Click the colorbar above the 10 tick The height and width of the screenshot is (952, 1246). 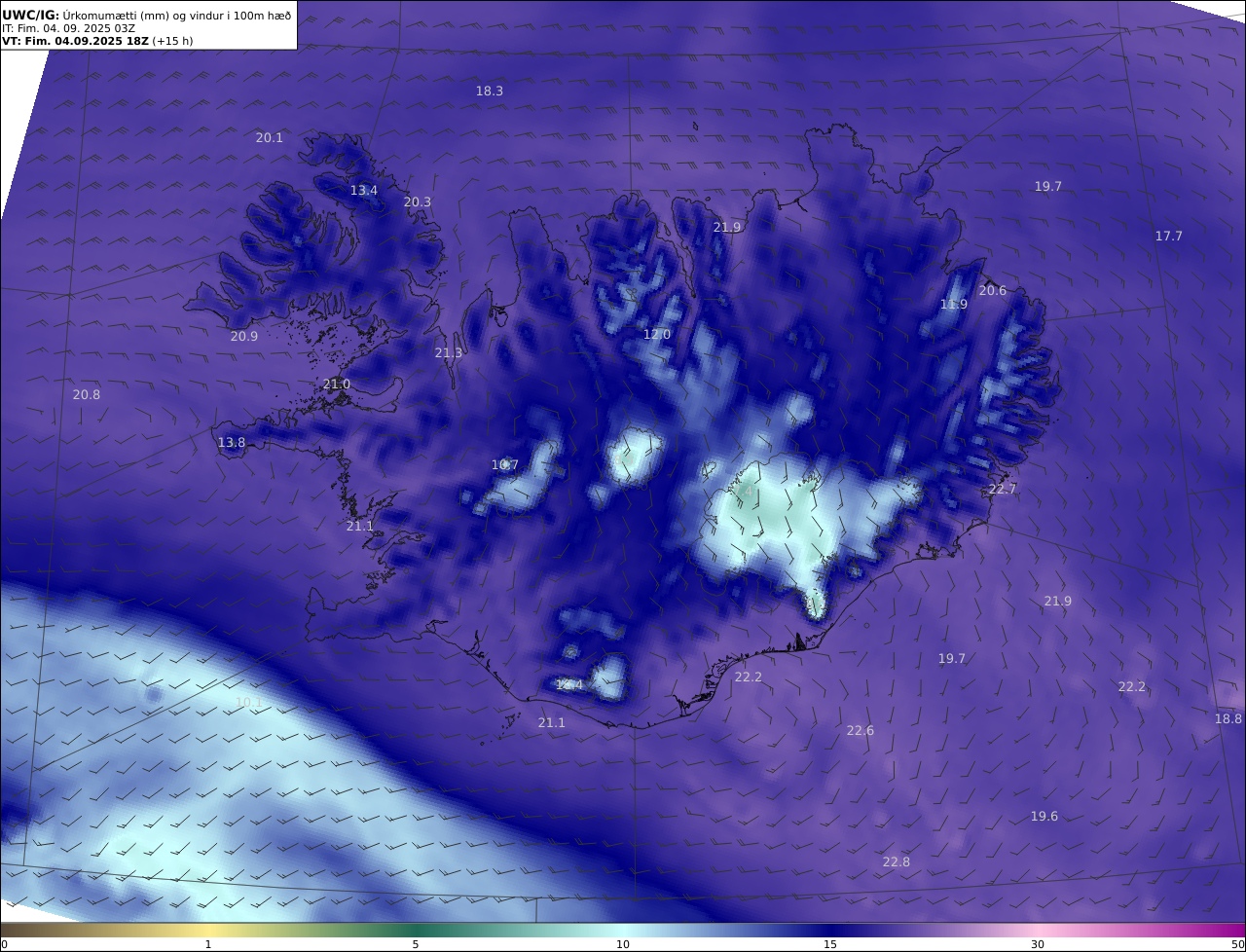pos(623,930)
